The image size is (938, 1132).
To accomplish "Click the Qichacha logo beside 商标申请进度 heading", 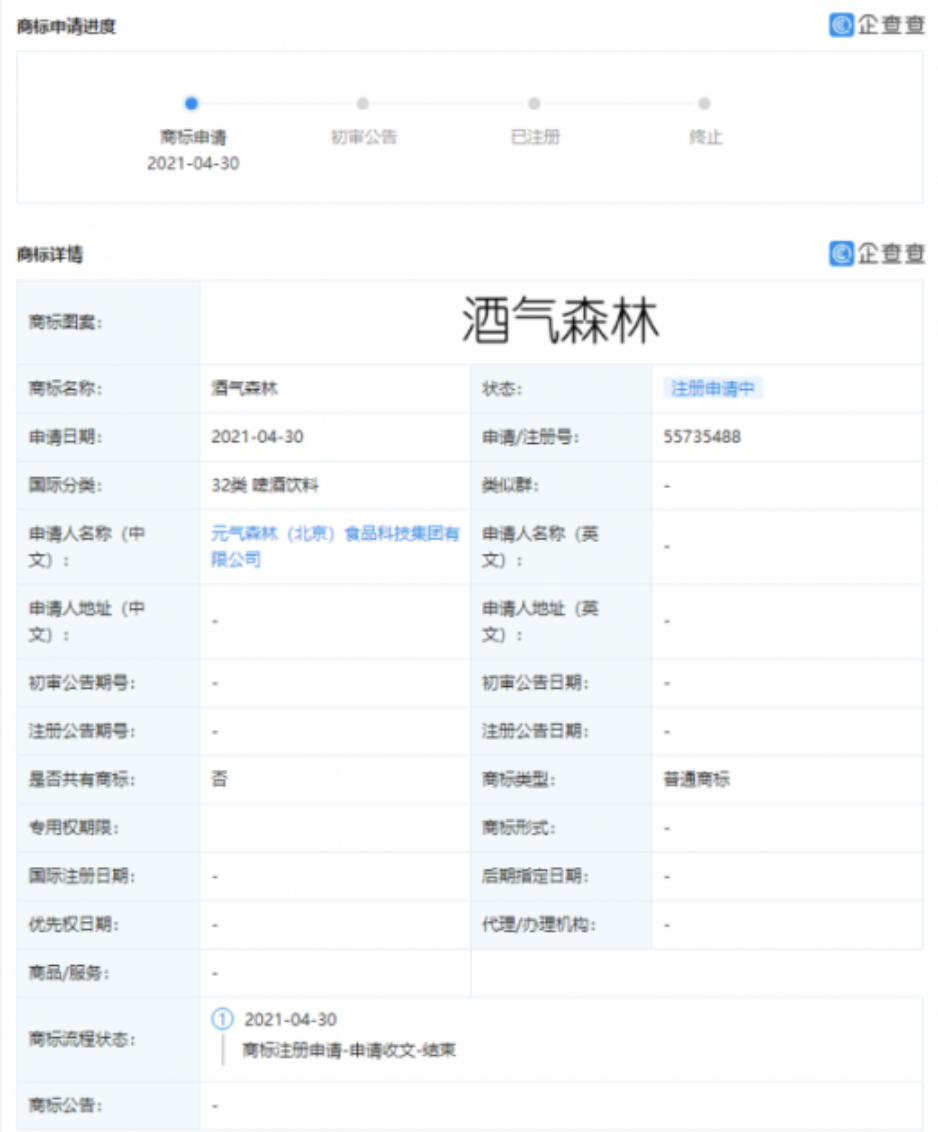I will (877, 25).
